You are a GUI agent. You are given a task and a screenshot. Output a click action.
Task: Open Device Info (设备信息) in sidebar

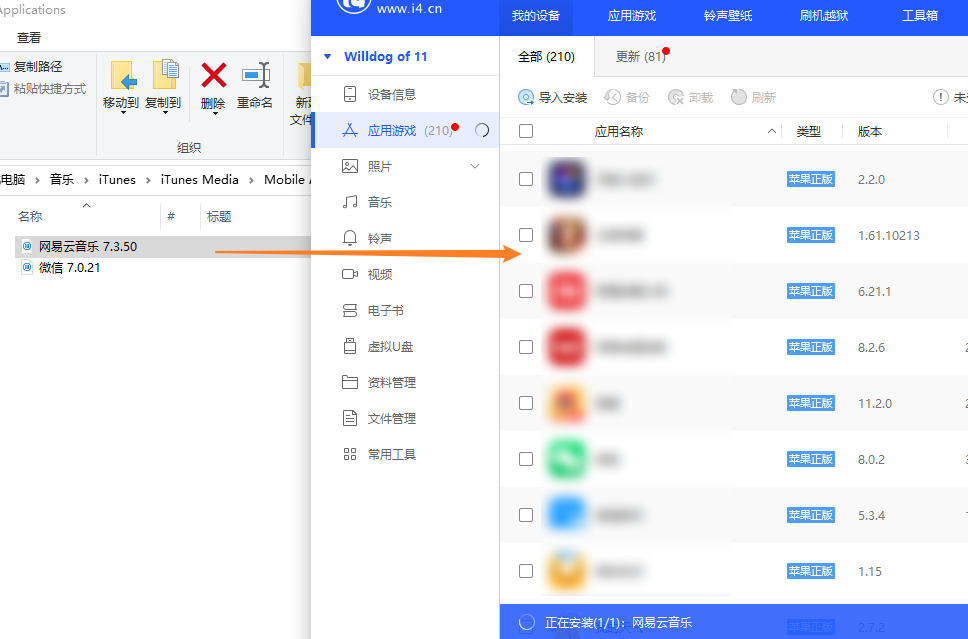point(391,95)
